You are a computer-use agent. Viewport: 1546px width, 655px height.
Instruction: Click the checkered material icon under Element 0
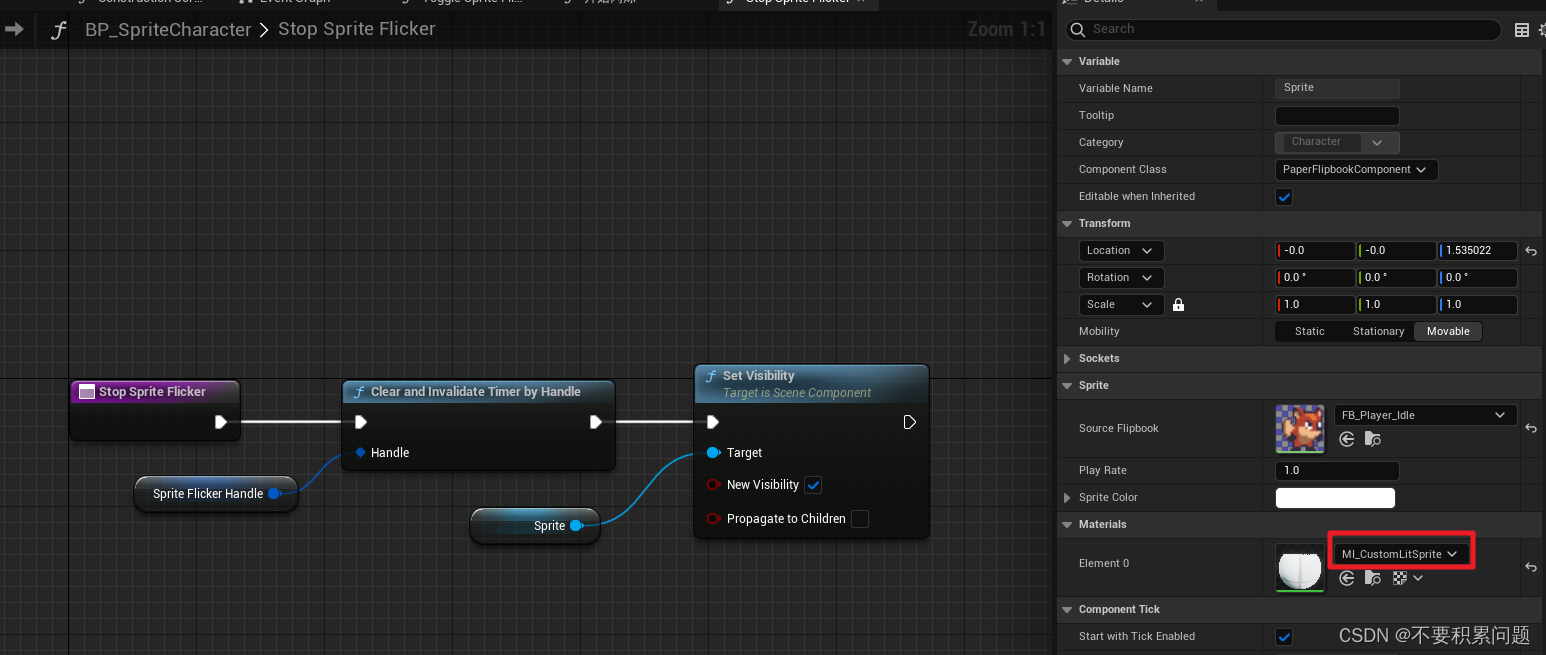1400,578
